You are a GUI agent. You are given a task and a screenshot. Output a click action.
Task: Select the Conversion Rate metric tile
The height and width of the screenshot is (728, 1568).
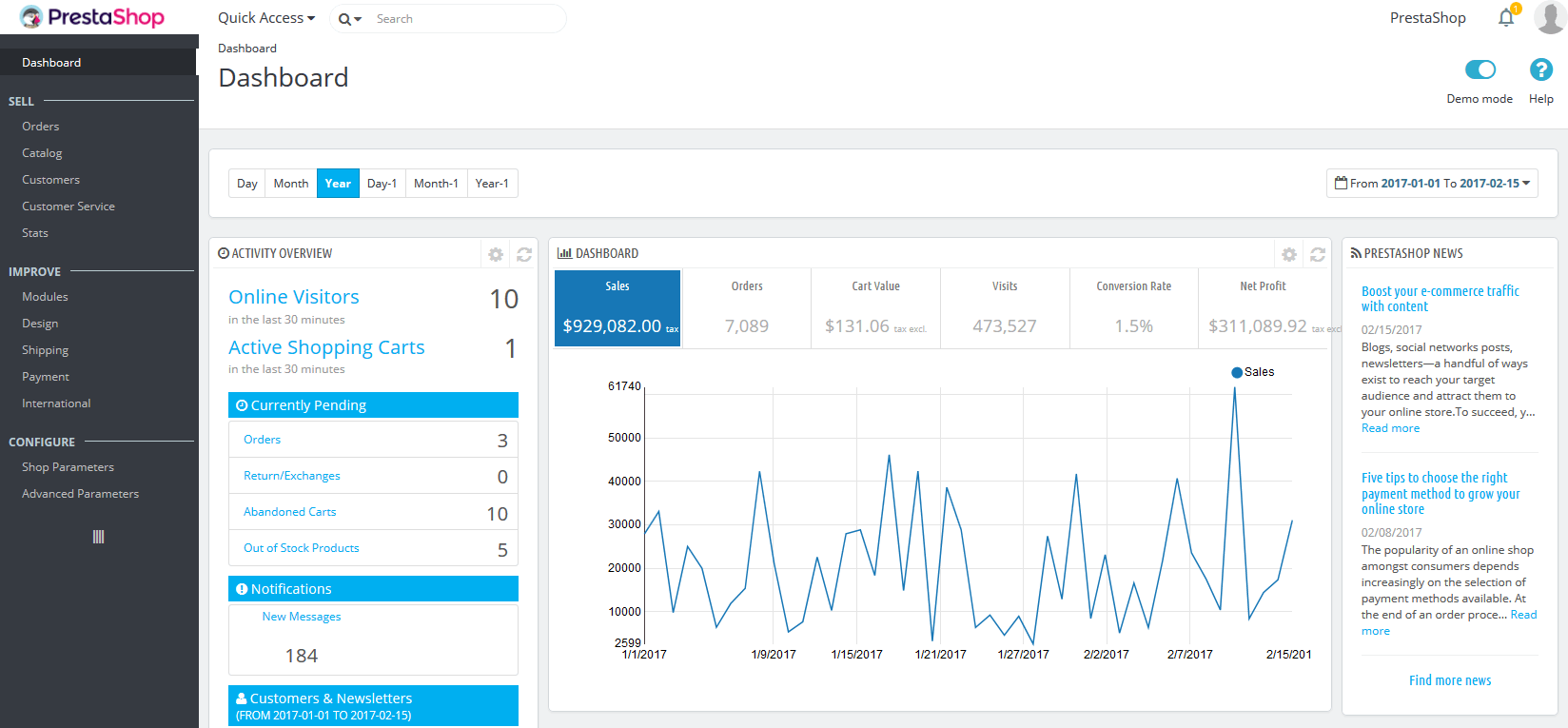[1134, 308]
